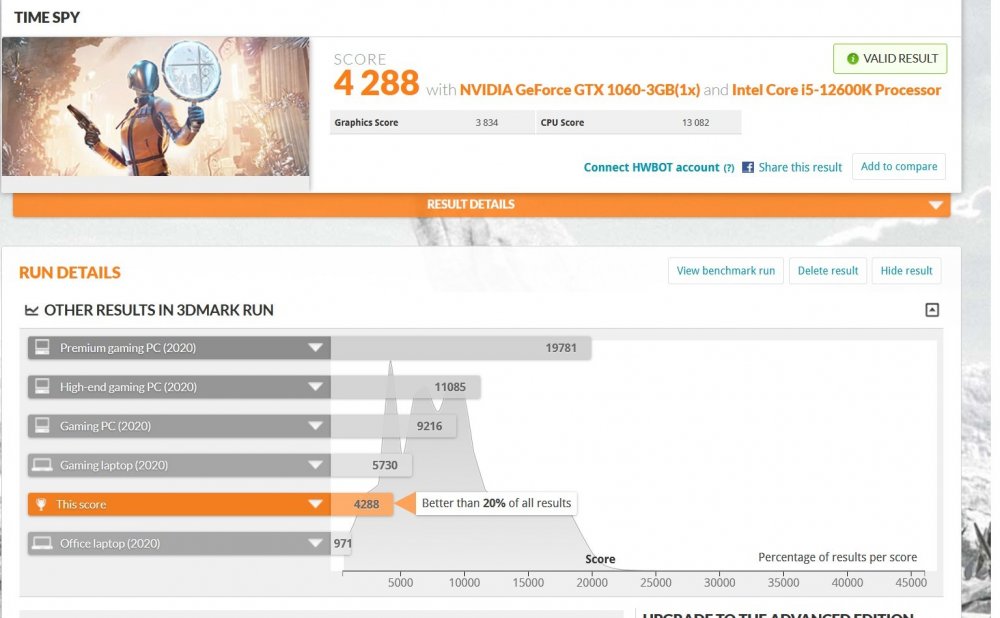The width and height of the screenshot is (1000, 618).
Task: Open the High-end gaming PC (2020) dropdown
Action: (x=316, y=386)
